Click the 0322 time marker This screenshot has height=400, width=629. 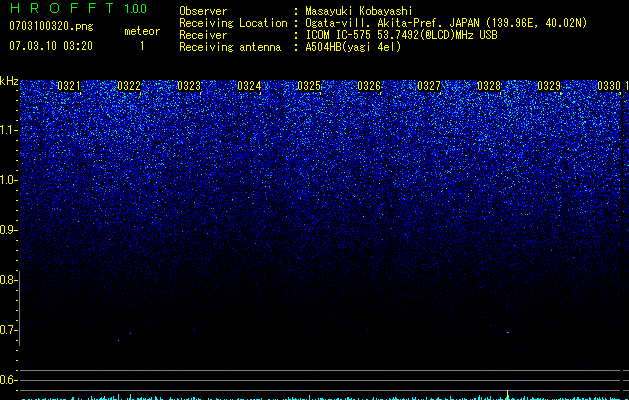pyautogui.click(x=129, y=86)
